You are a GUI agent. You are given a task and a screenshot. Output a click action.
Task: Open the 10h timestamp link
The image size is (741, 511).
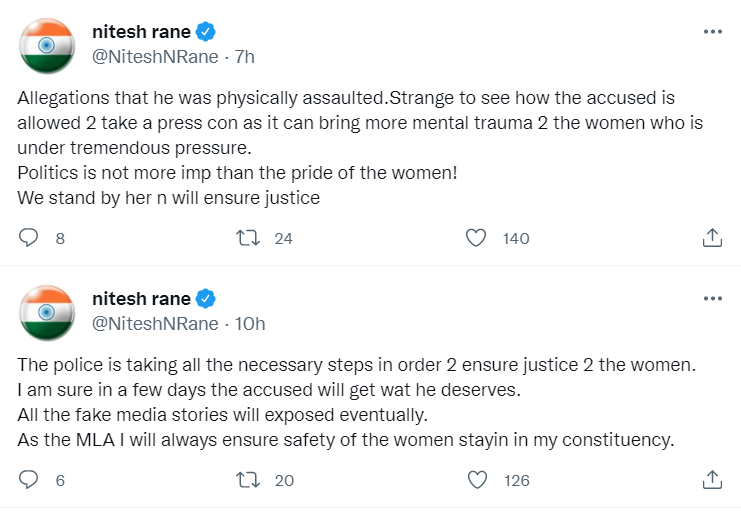click(249, 324)
